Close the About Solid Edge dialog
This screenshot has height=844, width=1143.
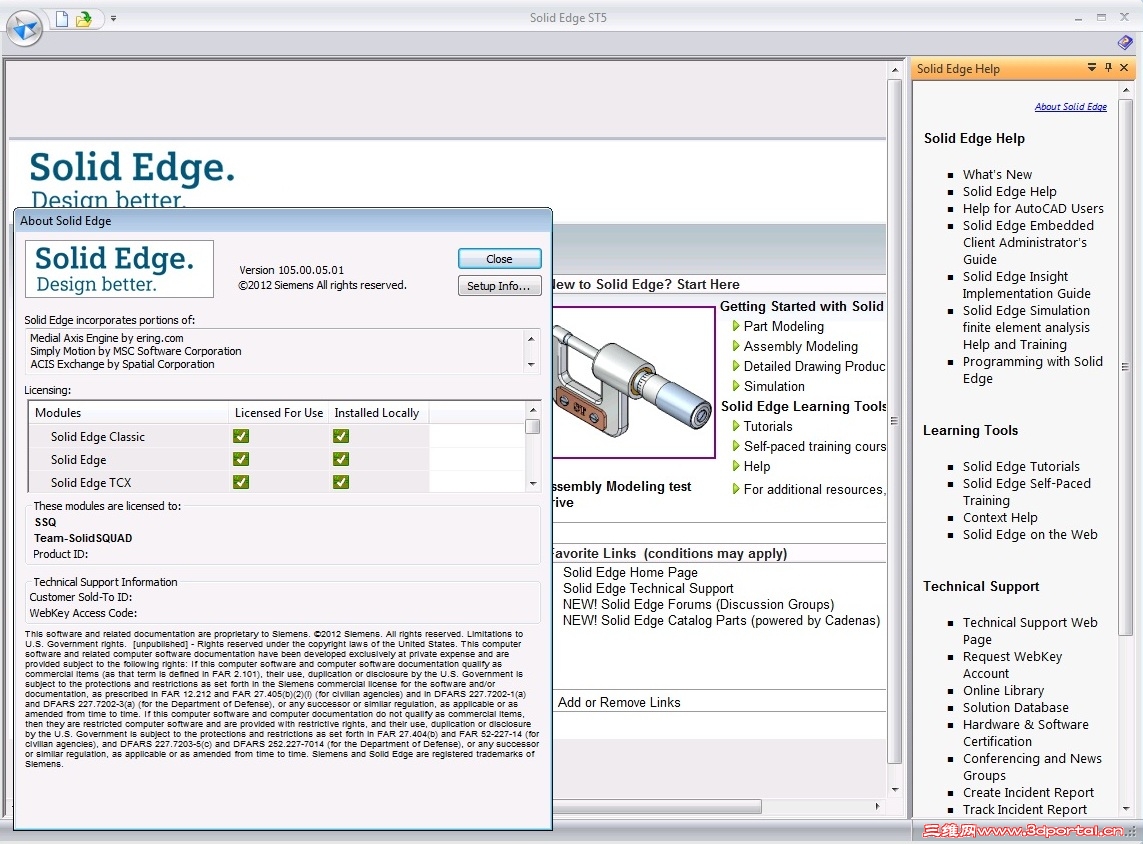coord(499,259)
